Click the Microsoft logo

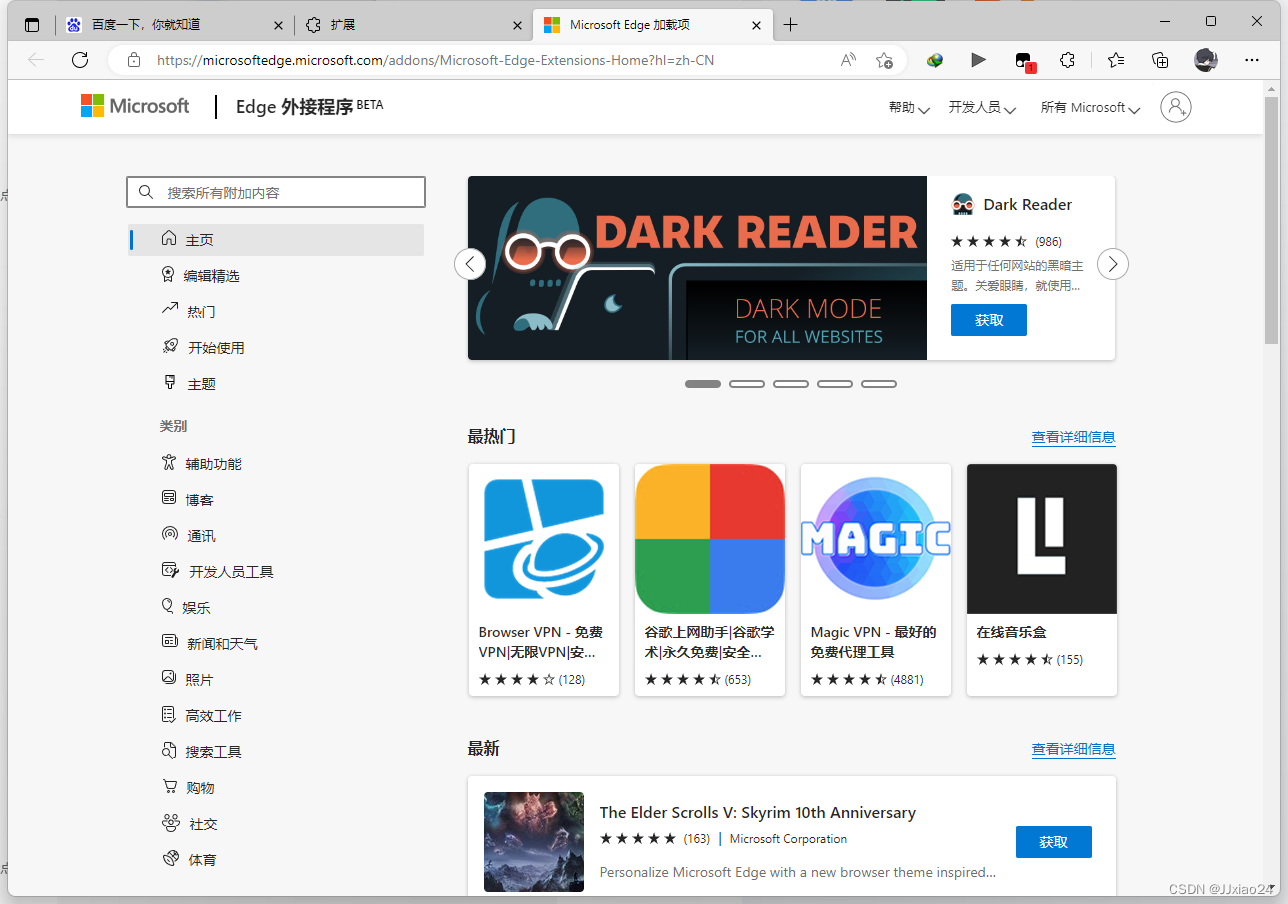pos(135,106)
